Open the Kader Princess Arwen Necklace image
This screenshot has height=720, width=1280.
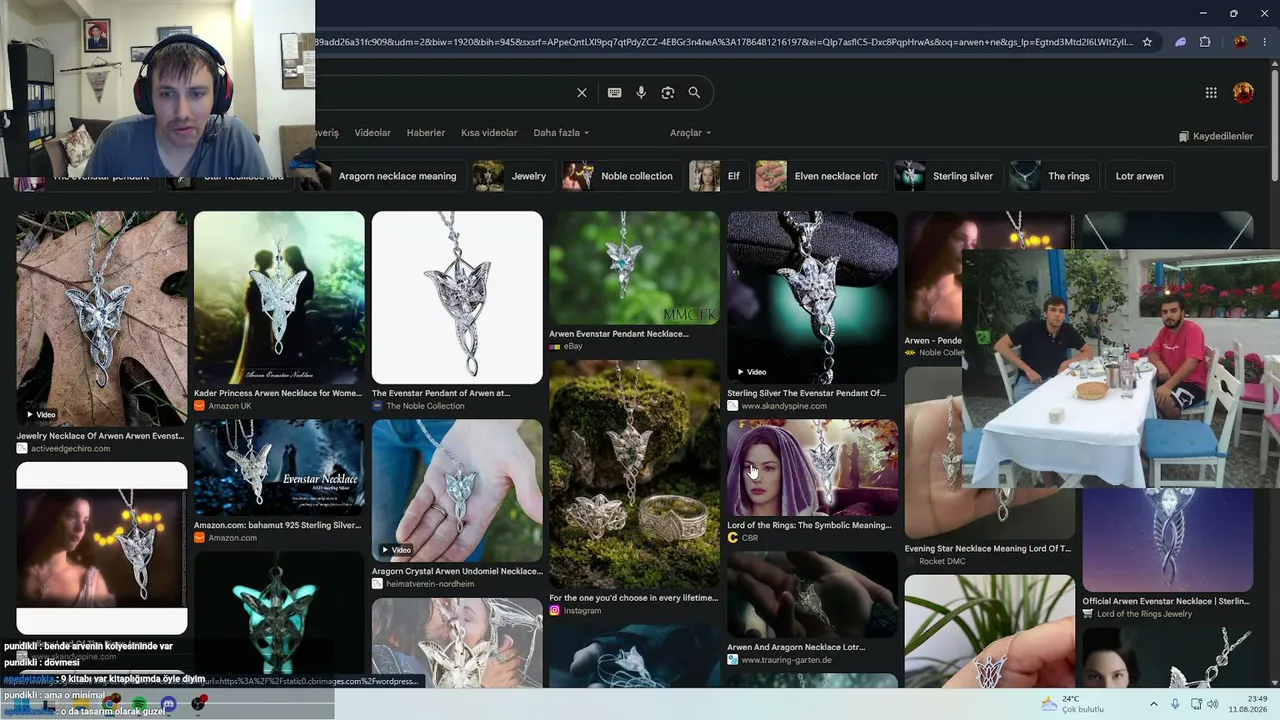[x=279, y=297]
